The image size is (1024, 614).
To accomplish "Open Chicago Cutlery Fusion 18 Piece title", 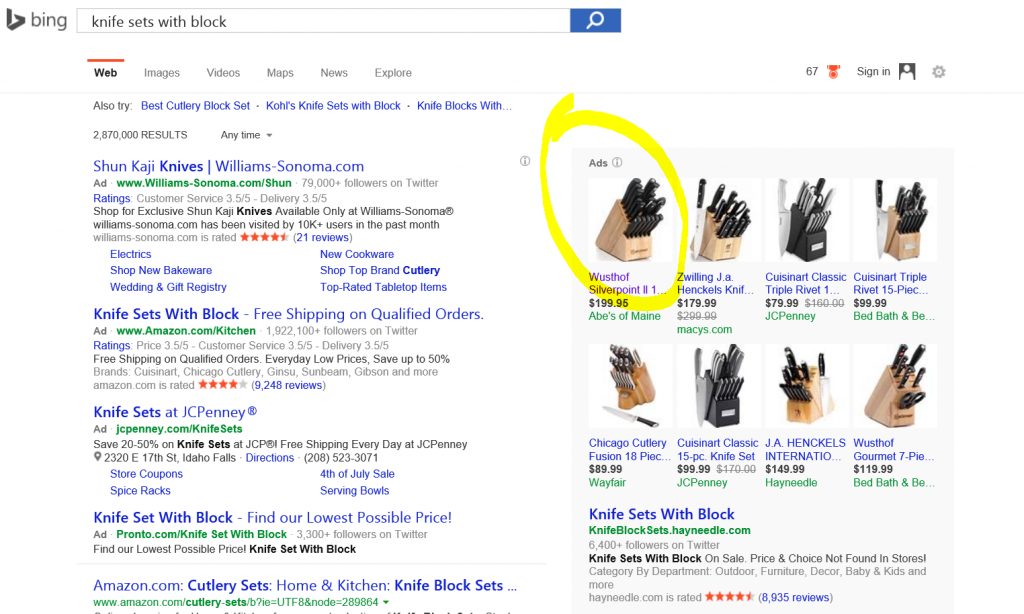I will click(x=630, y=449).
